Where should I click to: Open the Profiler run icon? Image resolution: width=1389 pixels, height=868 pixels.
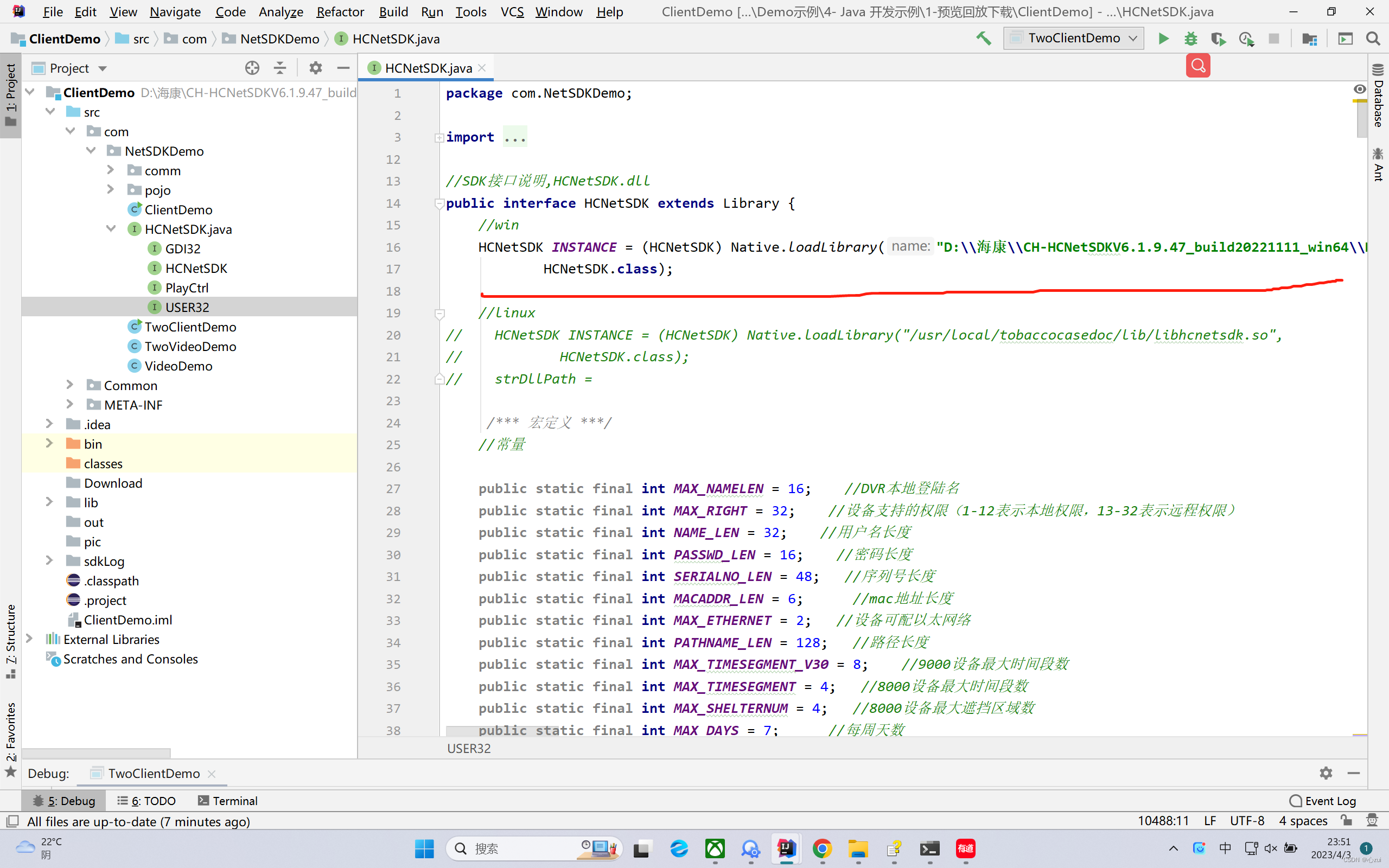pos(1246,39)
